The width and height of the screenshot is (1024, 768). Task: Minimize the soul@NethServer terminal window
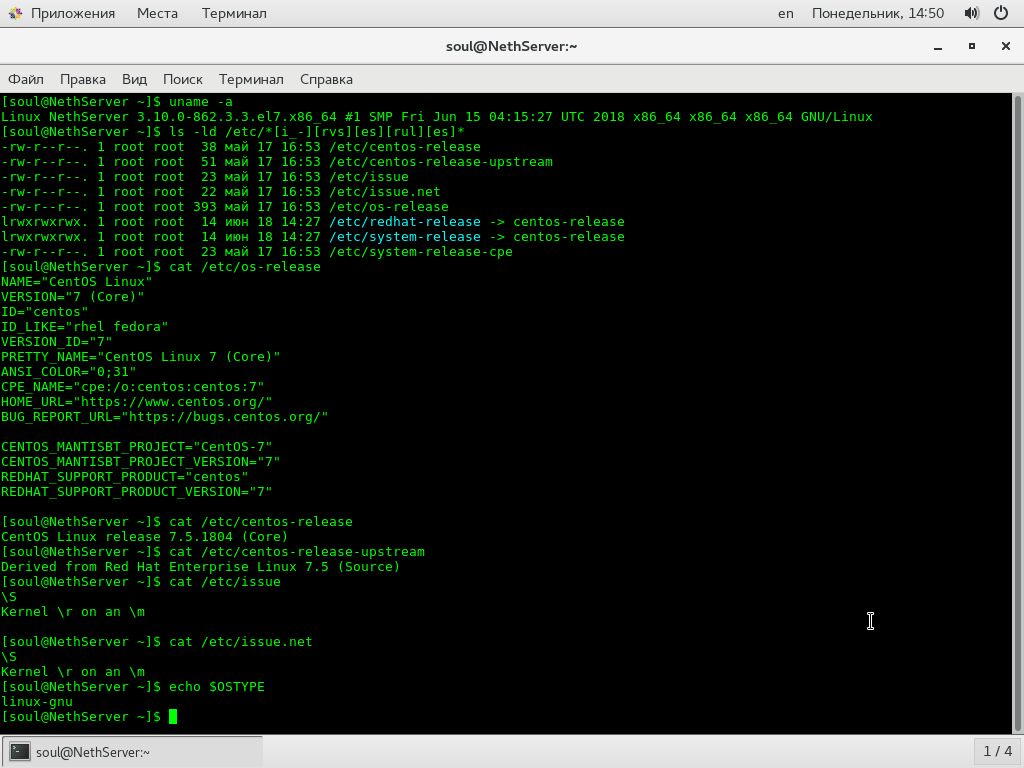[x=938, y=46]
